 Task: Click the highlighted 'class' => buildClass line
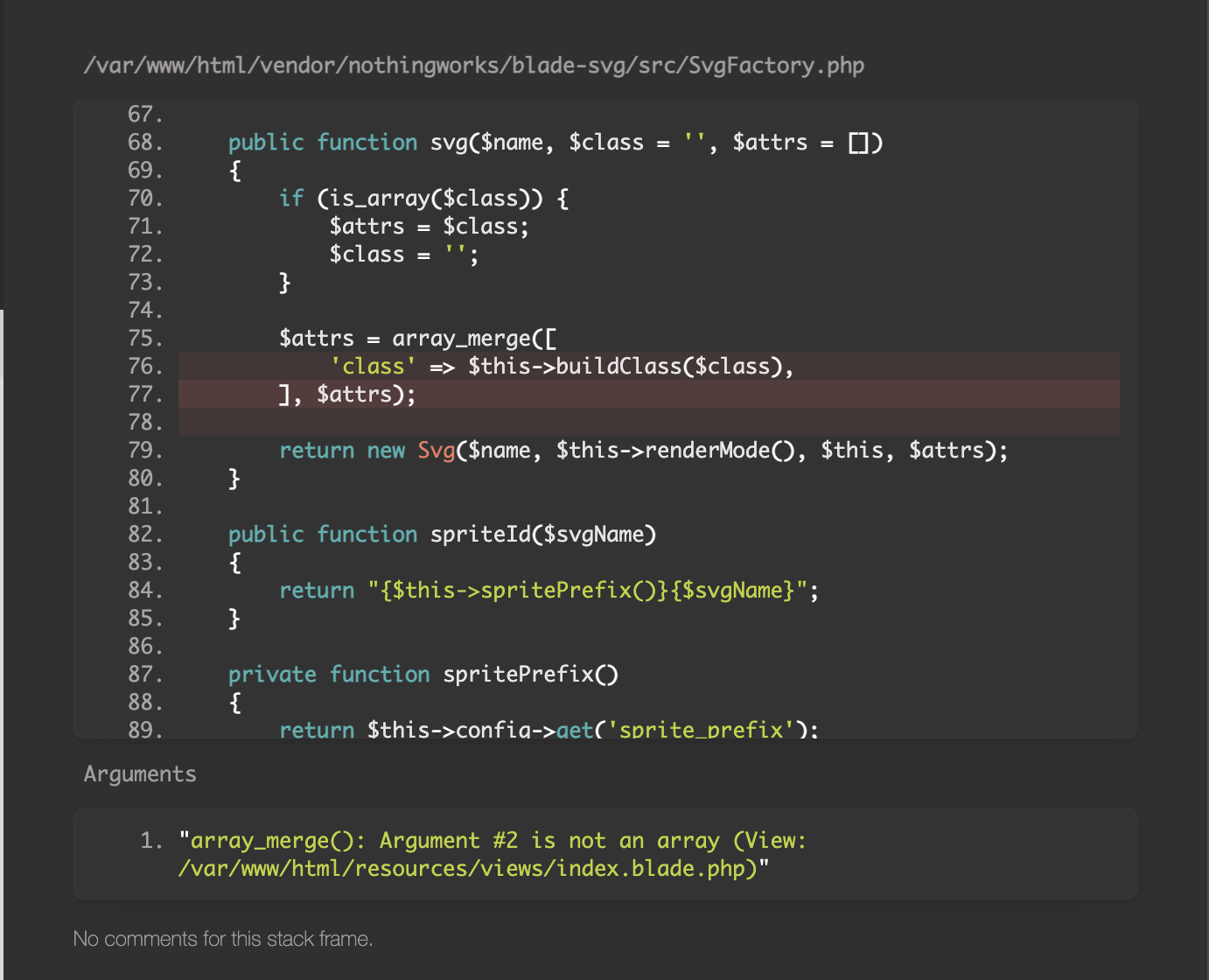(648, 367)
